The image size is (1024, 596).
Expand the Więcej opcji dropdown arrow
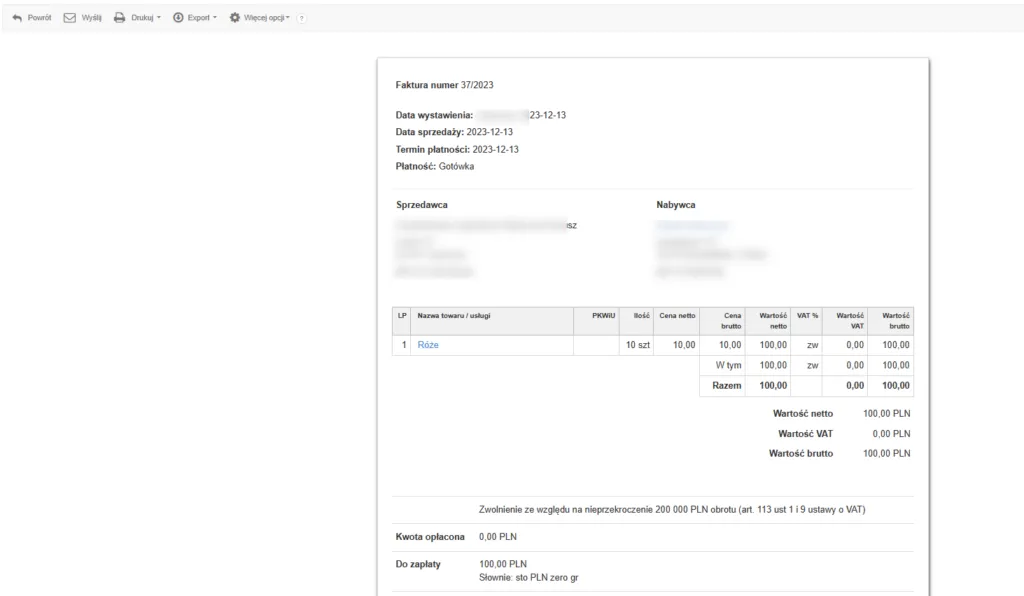(290, 18)
